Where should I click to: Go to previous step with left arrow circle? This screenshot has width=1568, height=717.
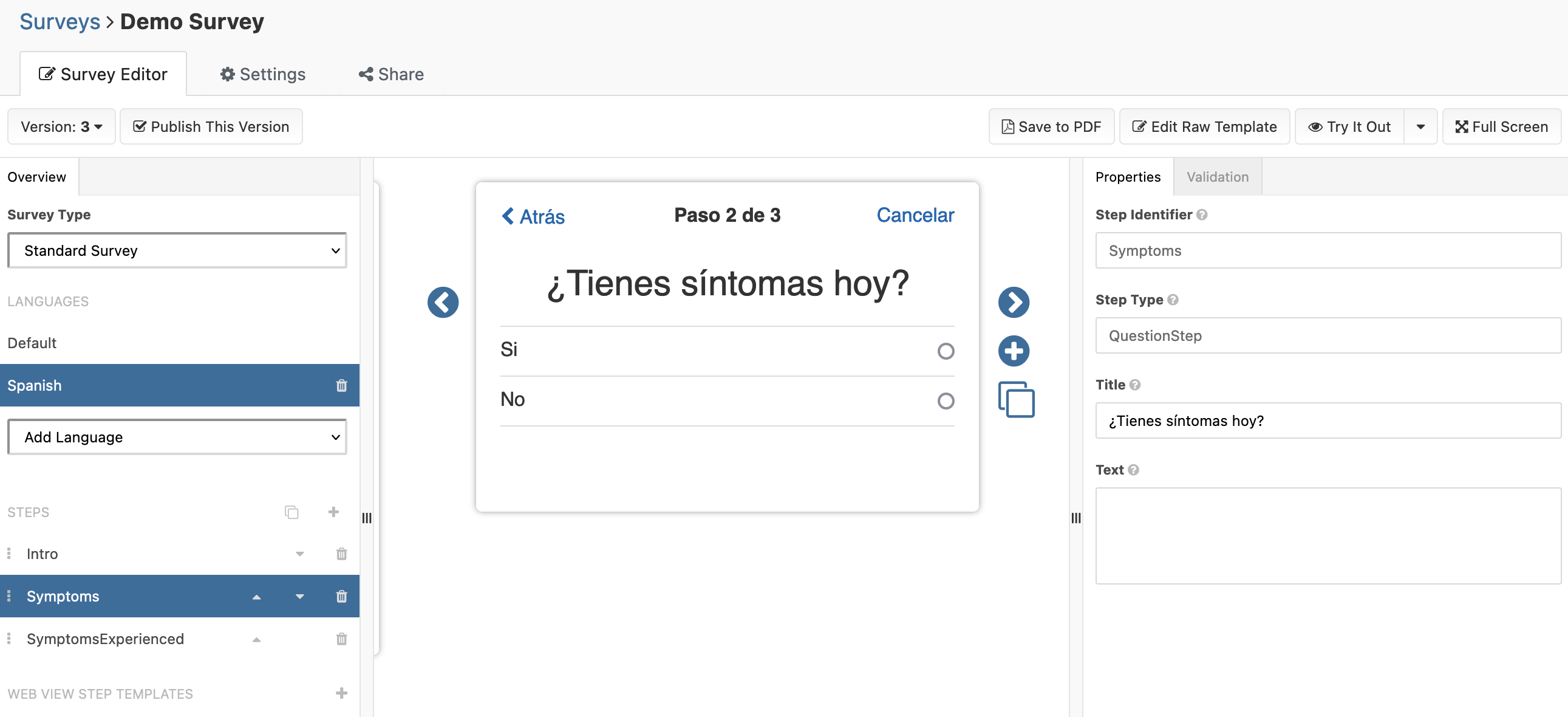point(443,302)
